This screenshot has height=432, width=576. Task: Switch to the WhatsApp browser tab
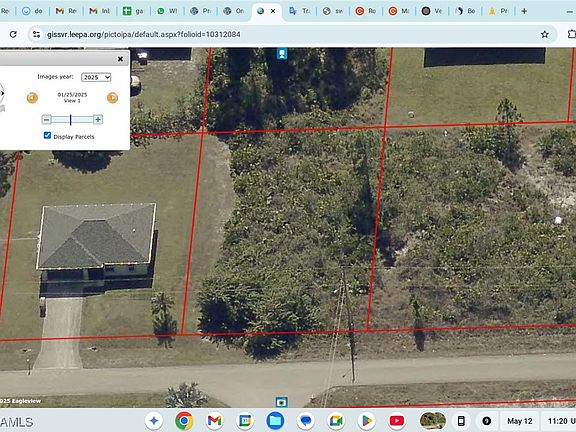click(167, 11)
